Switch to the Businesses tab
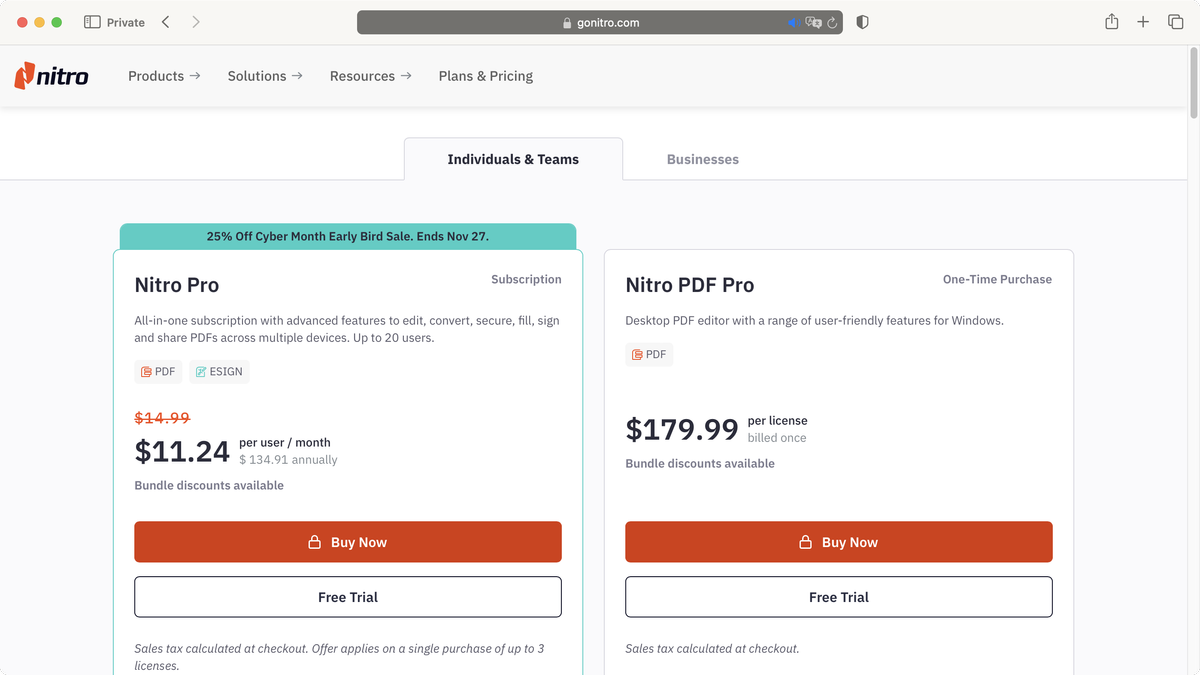Screen dimensions: 1200x675 click(x=703, y=159)
